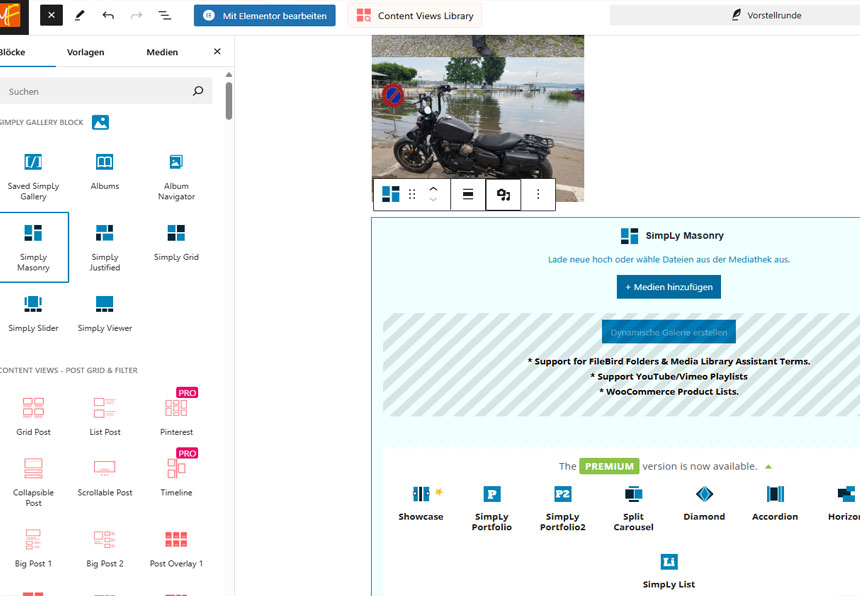Insert the Simply Grid block

click(176, 241)
